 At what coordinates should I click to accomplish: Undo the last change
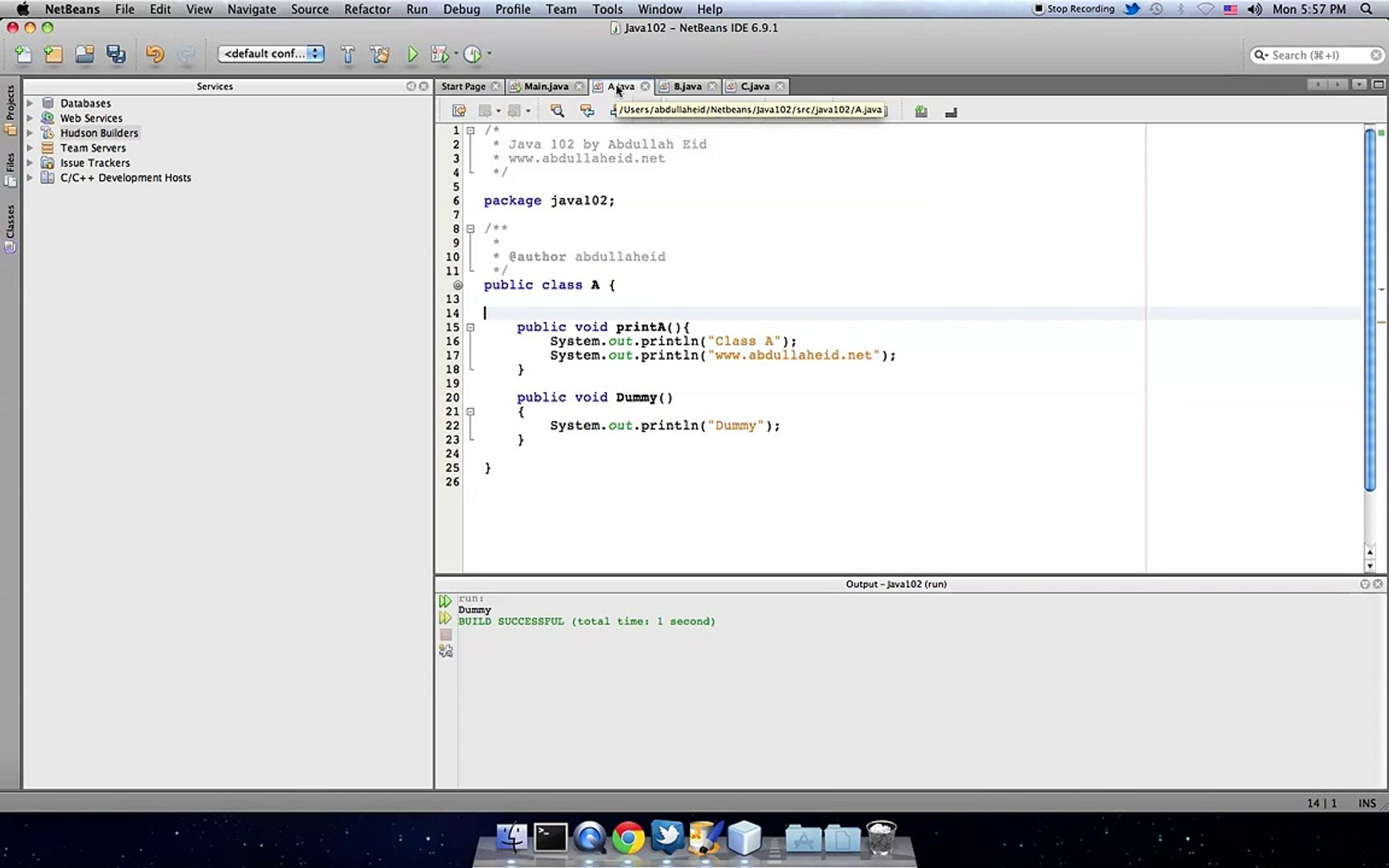point(154,54)
